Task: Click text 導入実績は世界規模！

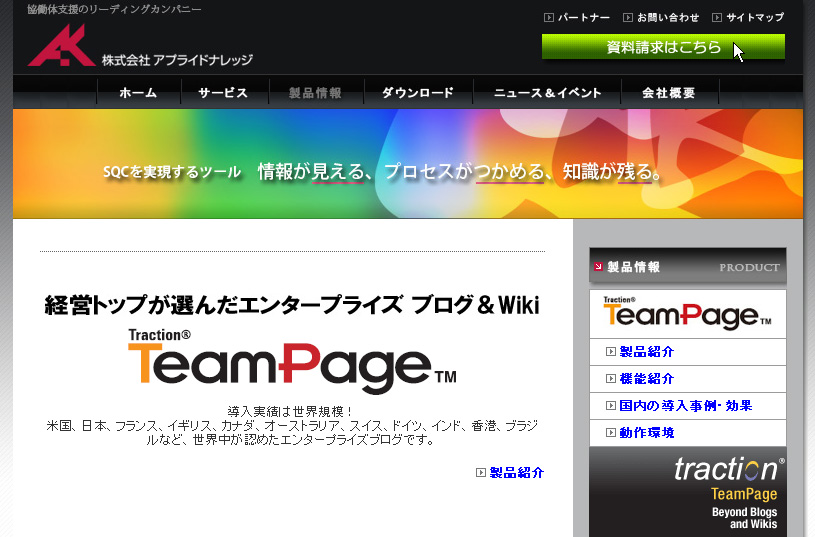Action: point(291,412)
